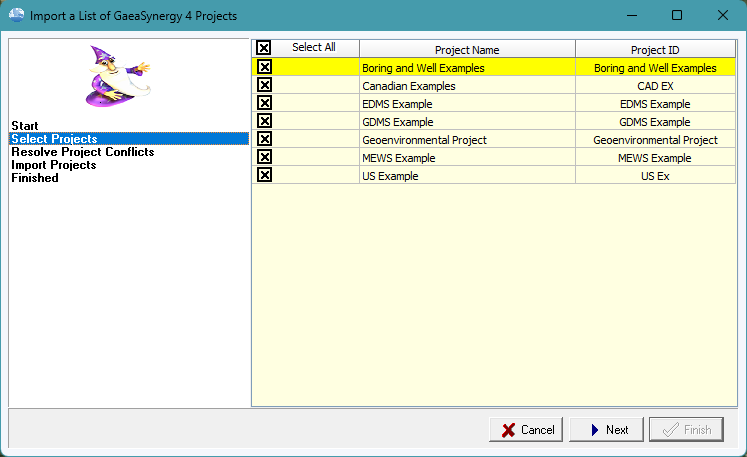747x457 pixels.
Task: Uncheck the US Example checkbox
Action: [x=264, y=175]
